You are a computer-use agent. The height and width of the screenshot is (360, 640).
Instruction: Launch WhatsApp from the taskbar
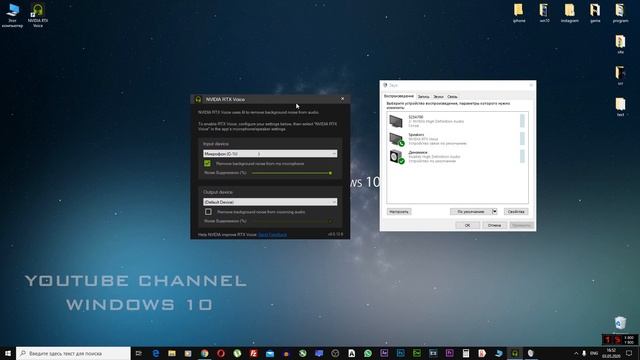368,353
